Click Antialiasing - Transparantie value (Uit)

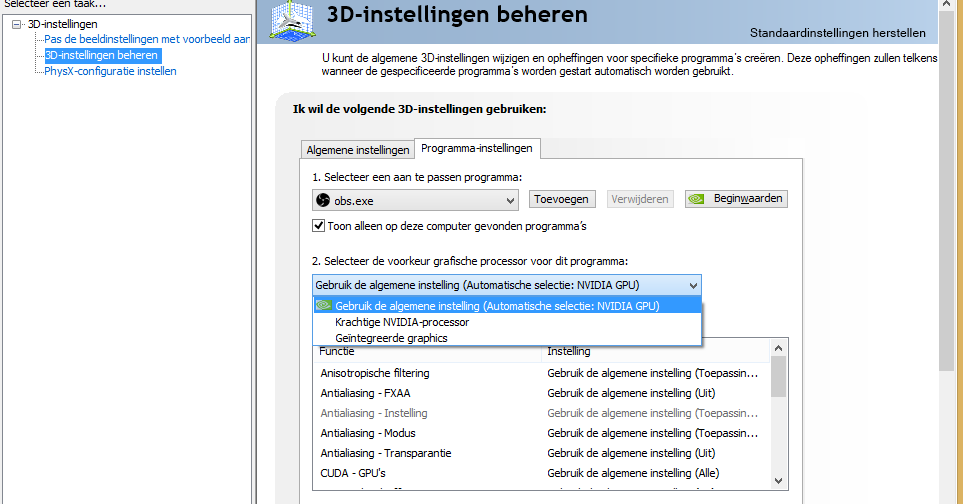point(631,453)
